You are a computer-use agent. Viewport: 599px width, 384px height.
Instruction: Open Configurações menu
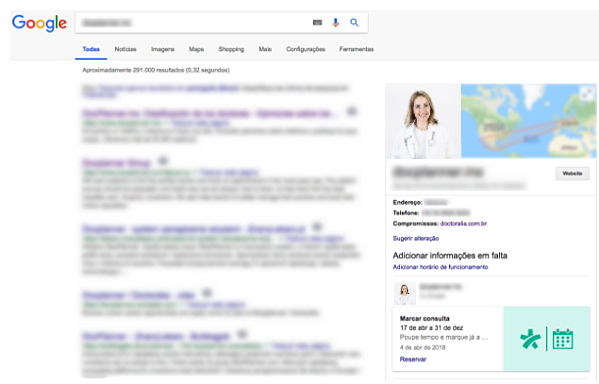(x=306, y=49)
